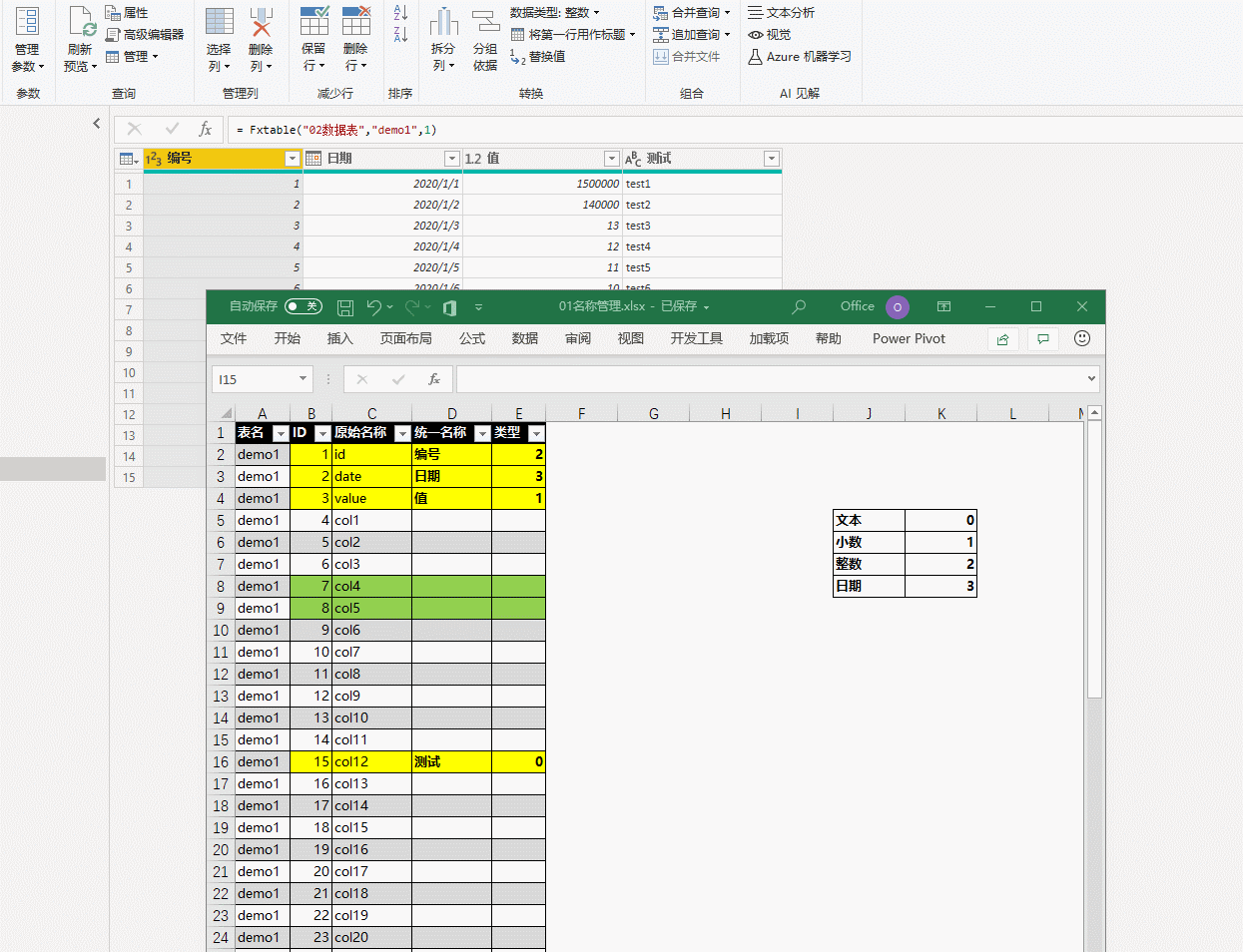The height and width of the screenshot is (952, 1243).
Task: Click Undo icon in Excel title bar
Action: pos(373,307)
